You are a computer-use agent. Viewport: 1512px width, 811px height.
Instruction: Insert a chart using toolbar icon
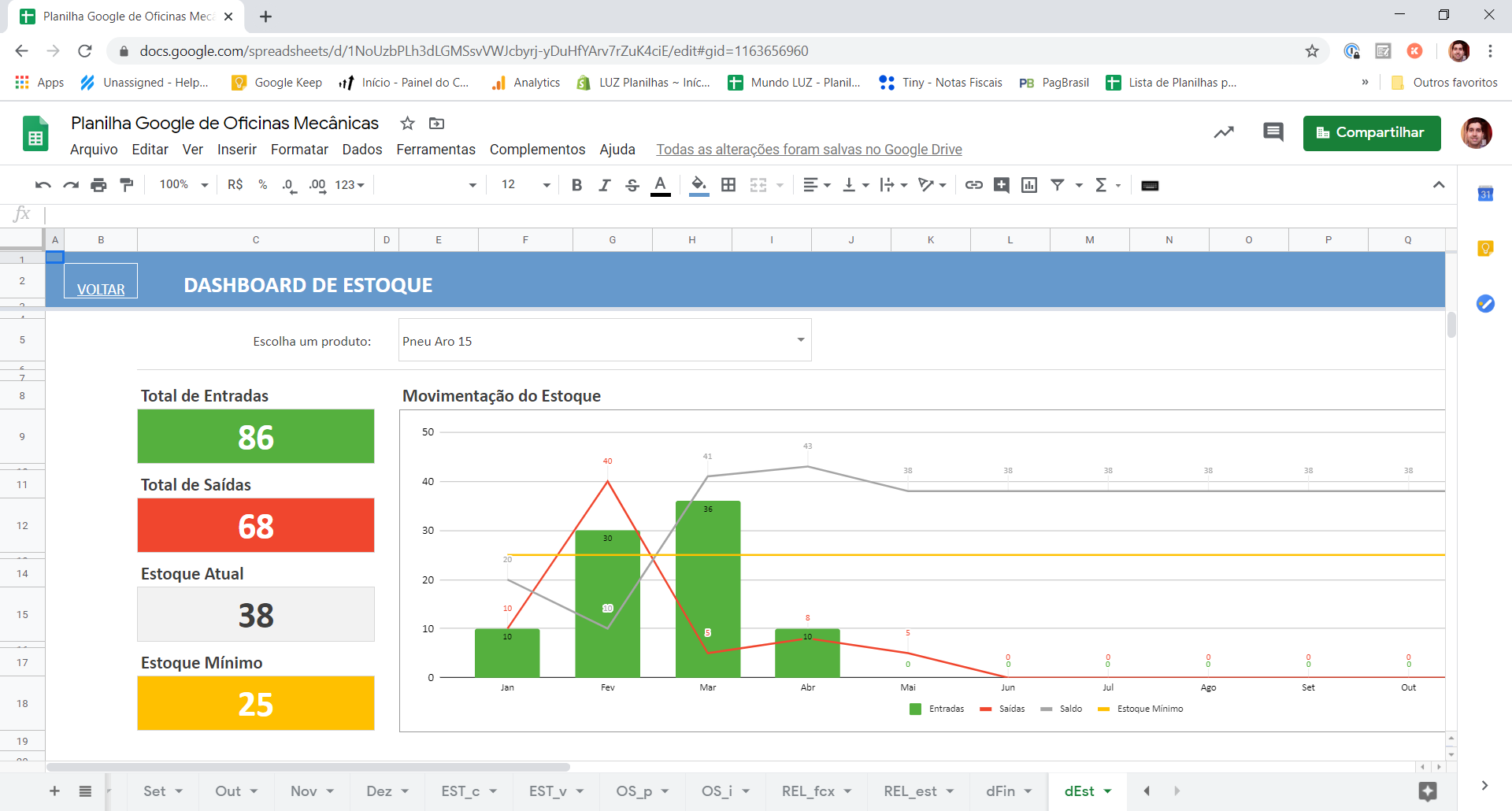pyautogui.click(x=1029, y=185)
